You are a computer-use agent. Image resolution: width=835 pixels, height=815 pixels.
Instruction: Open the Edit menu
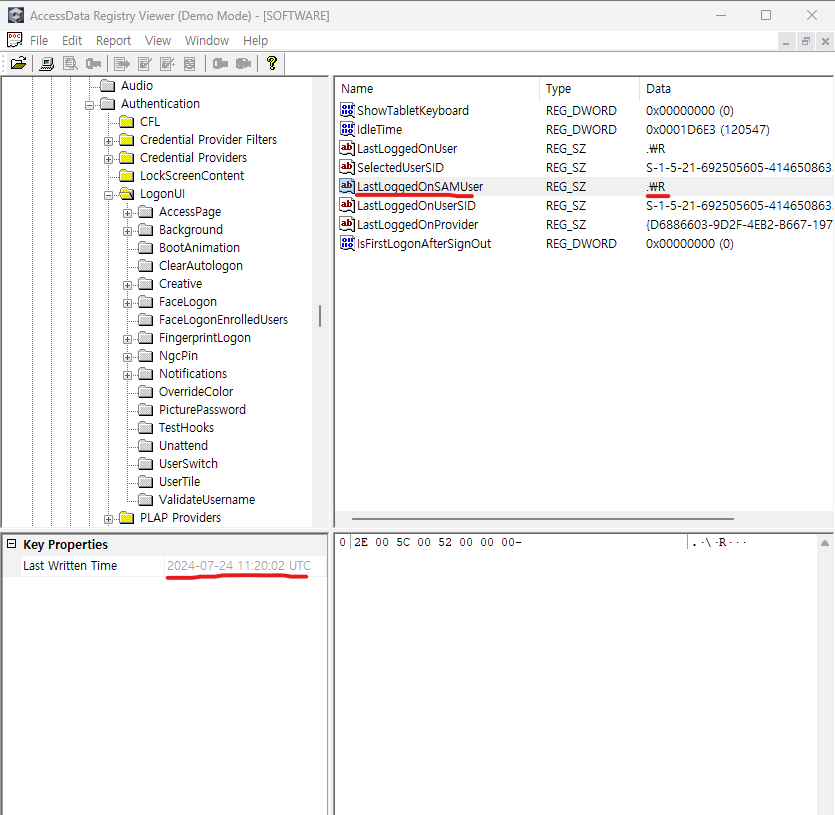[x=72, y=40]
